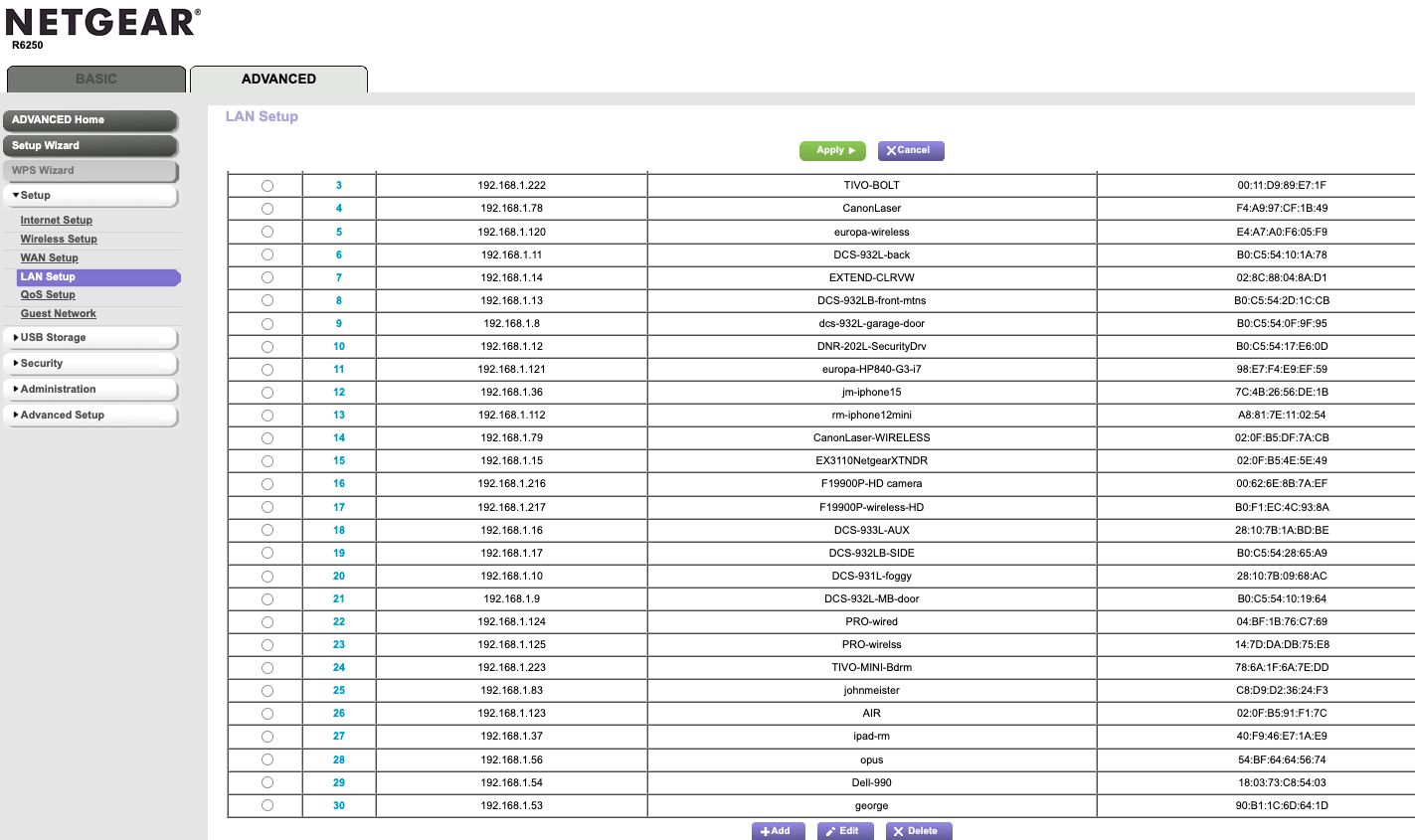Image resolution: width=1415 pixels, height=840 pixels.
Task: Select radio button for CanonLaser row
Action: [x=267, y=209]
